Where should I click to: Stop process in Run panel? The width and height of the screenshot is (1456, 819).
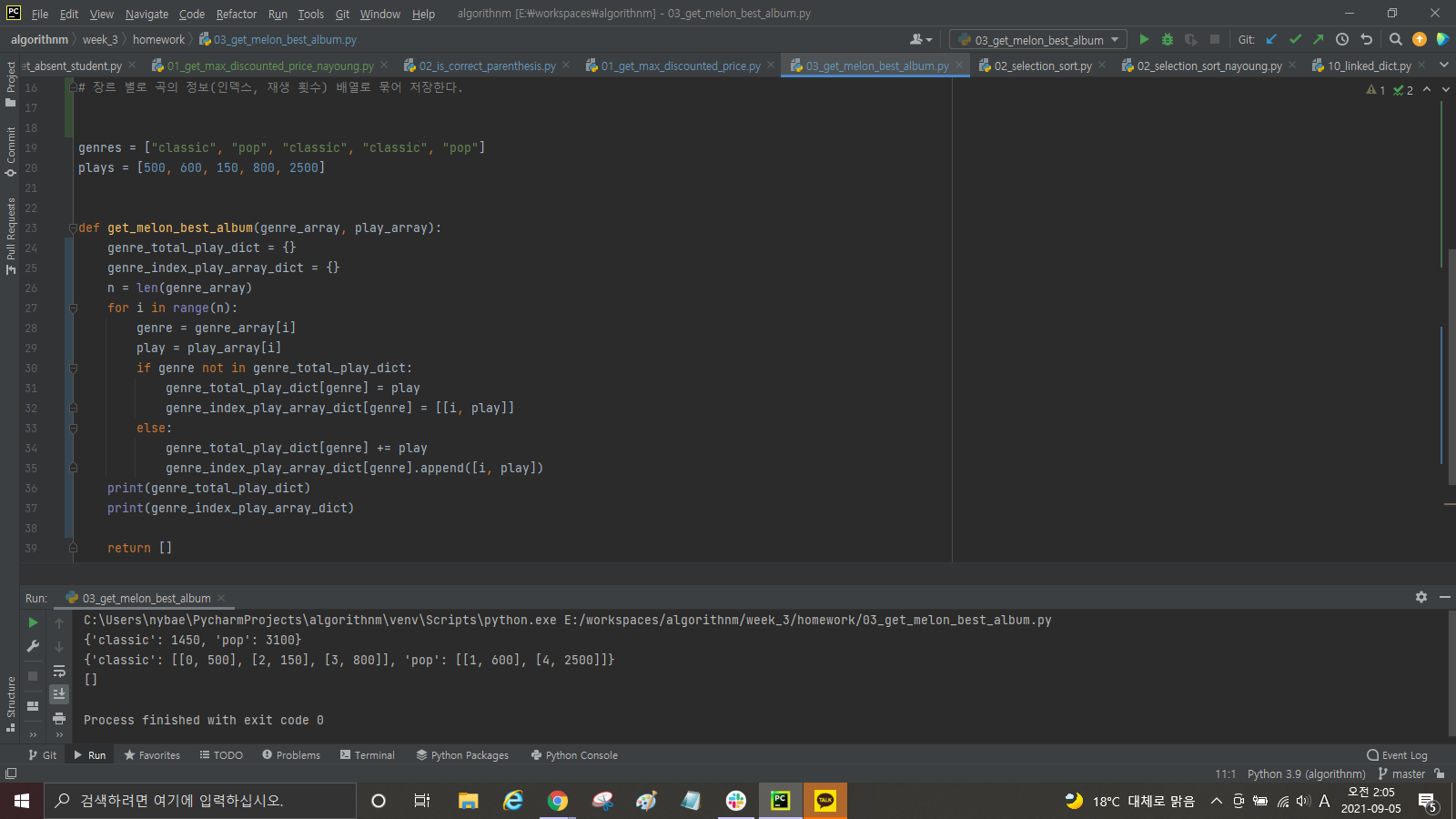(x=33, y=676)
